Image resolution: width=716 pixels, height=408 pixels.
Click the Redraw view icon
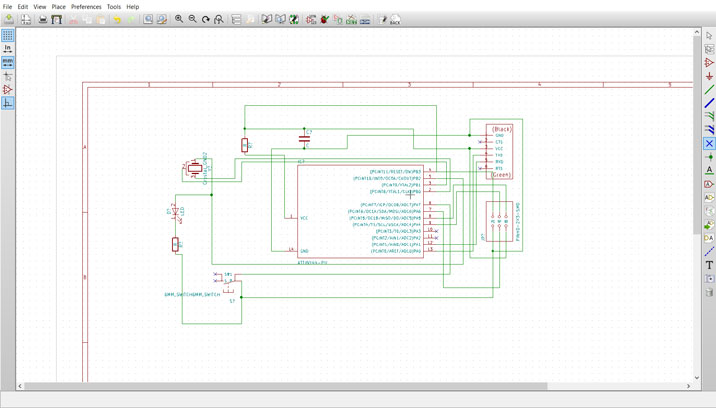pyautogui.click(x=205, y=19)
